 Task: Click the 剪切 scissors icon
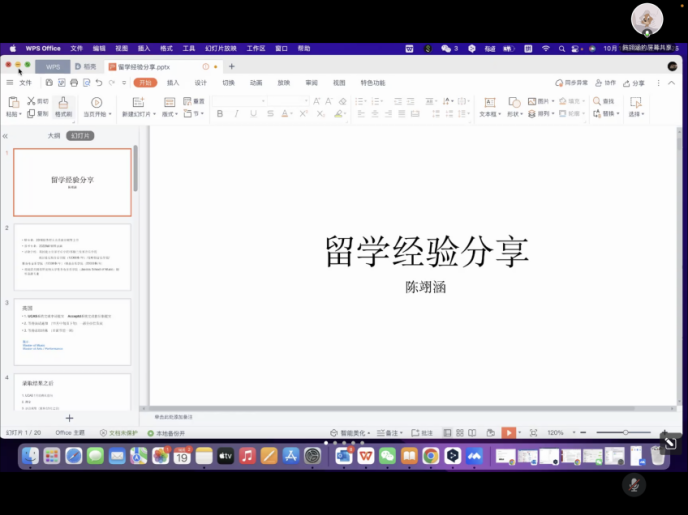pyautogui.click(x=31, y=101)
